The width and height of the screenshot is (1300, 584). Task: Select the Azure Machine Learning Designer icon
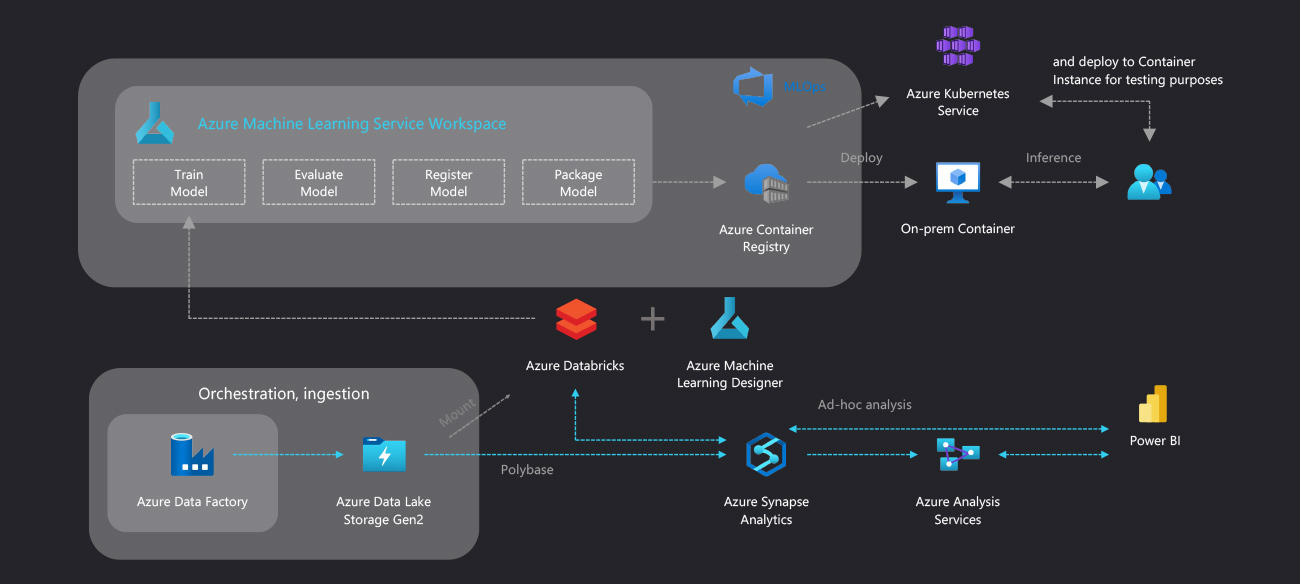click(x=730, y=320)
